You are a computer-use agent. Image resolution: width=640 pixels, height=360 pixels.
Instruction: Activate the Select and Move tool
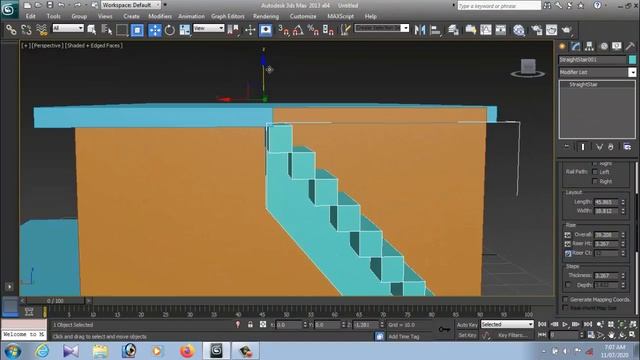click(x=155, y=30)
